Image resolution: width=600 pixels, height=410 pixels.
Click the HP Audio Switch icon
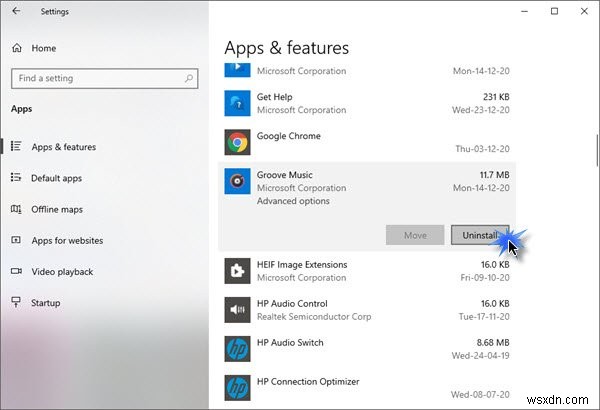pyautogui.click(x=237, y=349)
